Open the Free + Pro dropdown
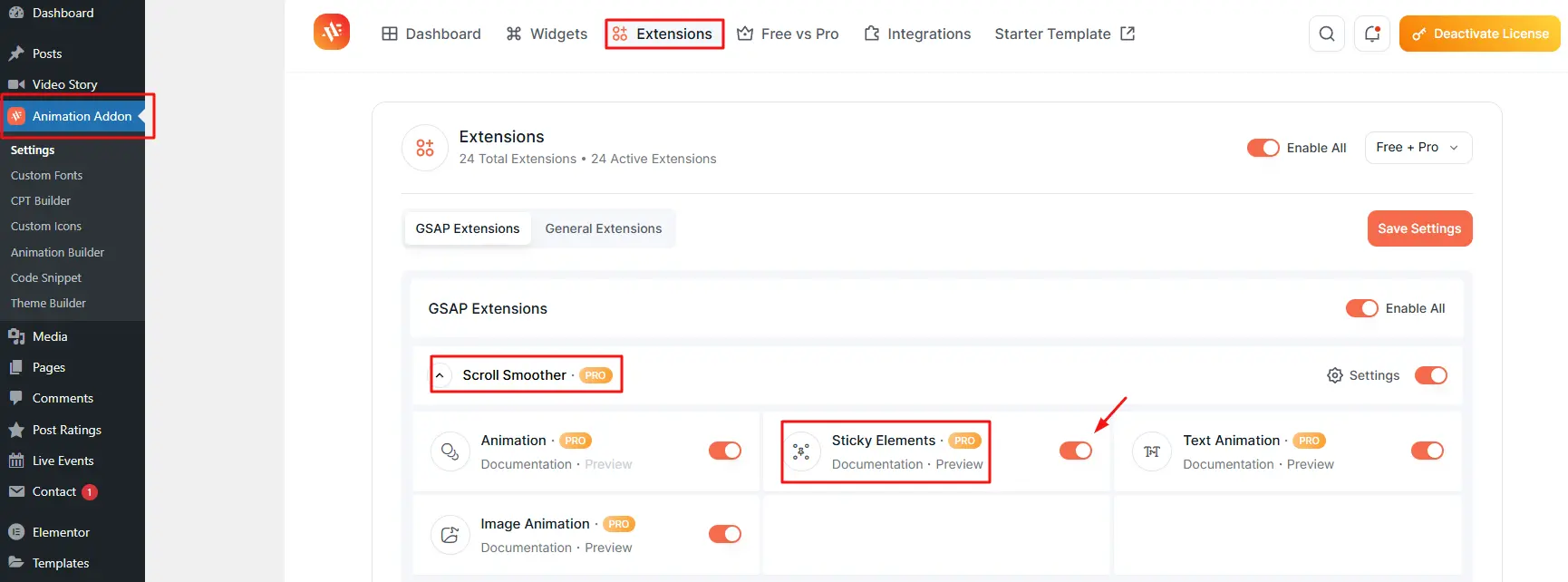 1418,148
